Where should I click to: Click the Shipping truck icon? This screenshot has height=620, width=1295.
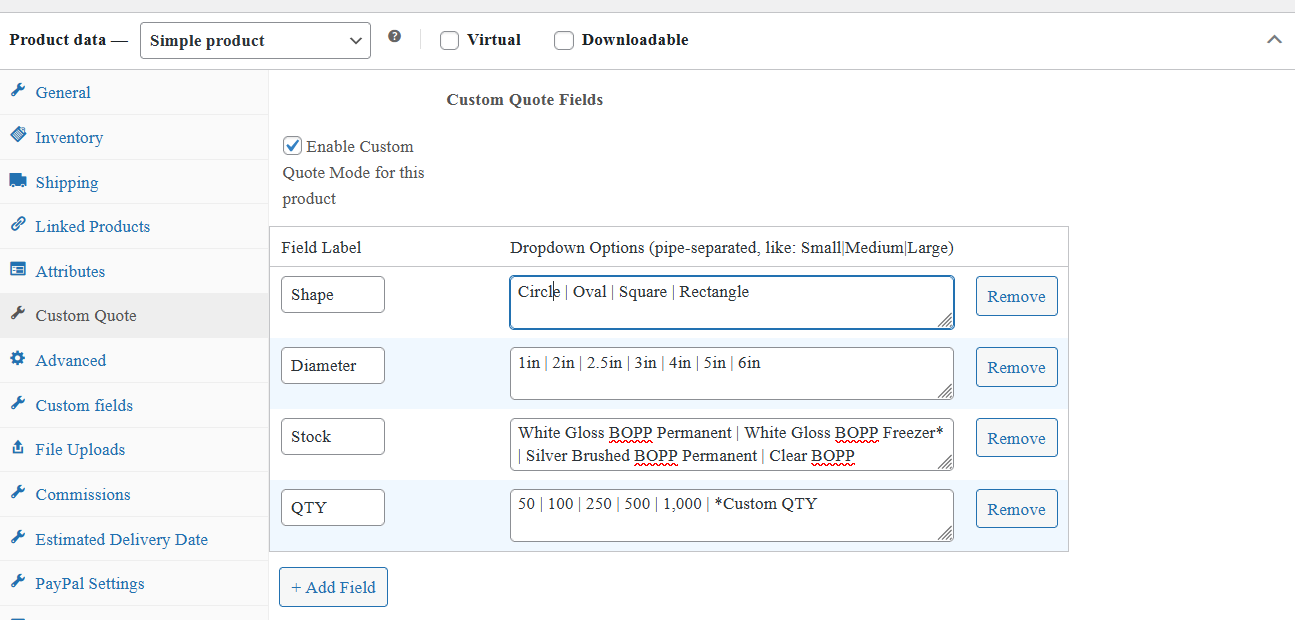click(18, 181)
